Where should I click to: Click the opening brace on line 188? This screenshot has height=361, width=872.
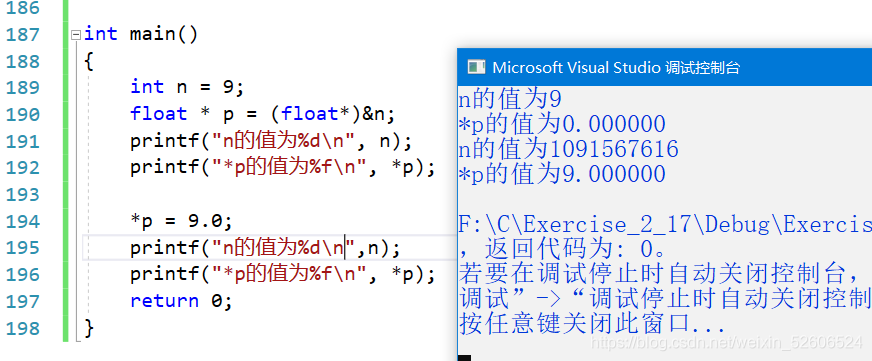pyautogui.click(x=89, y=61)
